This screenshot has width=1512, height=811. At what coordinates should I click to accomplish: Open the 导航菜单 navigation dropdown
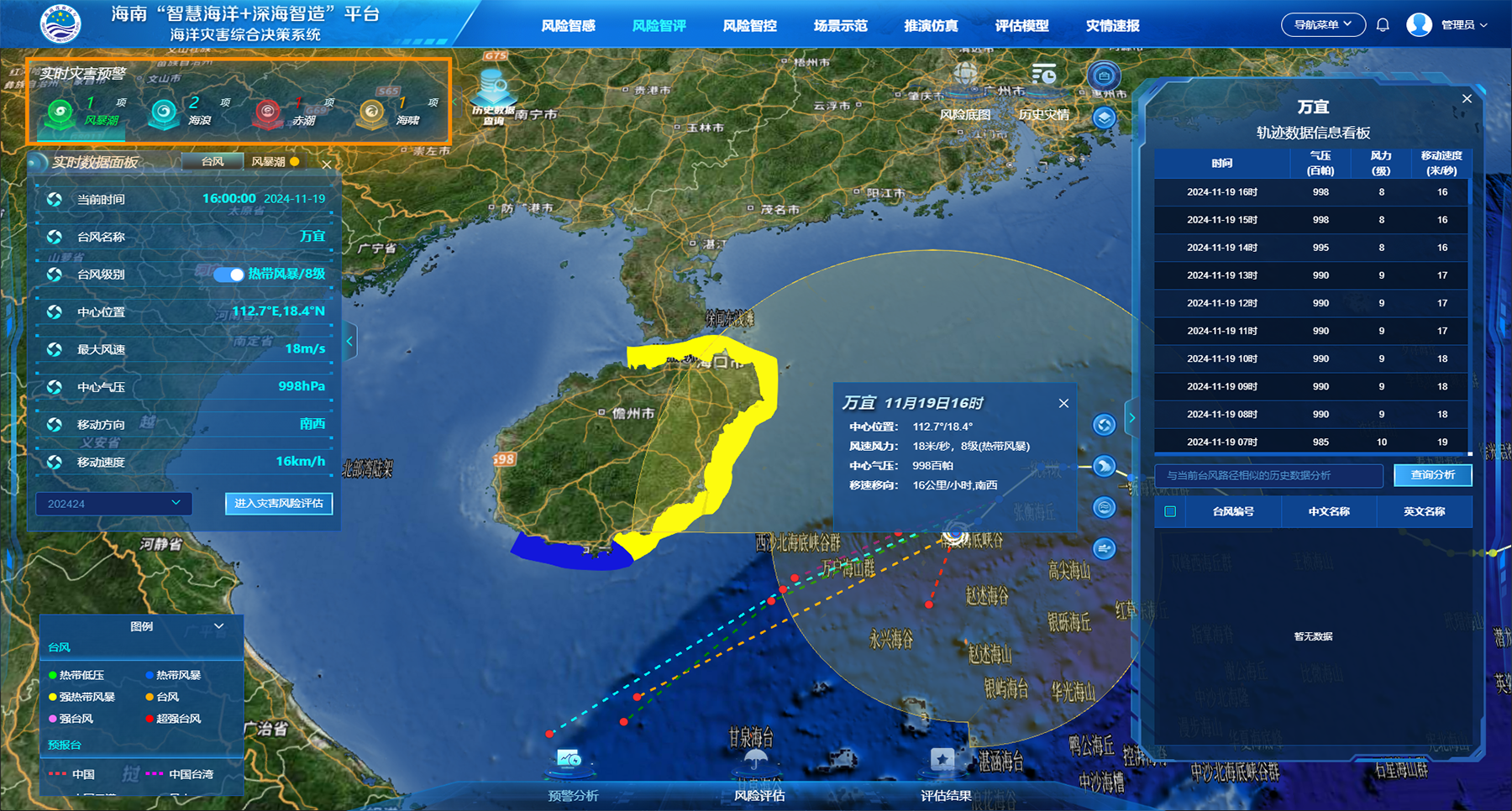point(1322,25)
